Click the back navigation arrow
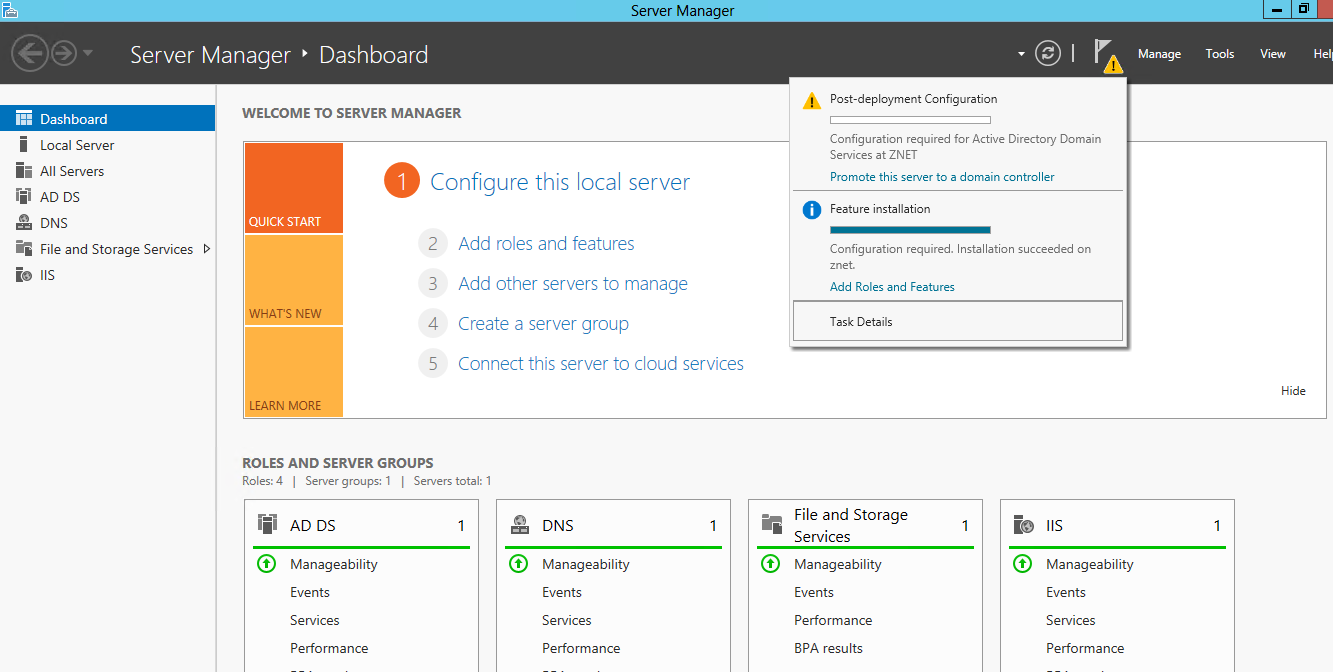The width and height of the screenshot is (1334, 672). point(30,53)
